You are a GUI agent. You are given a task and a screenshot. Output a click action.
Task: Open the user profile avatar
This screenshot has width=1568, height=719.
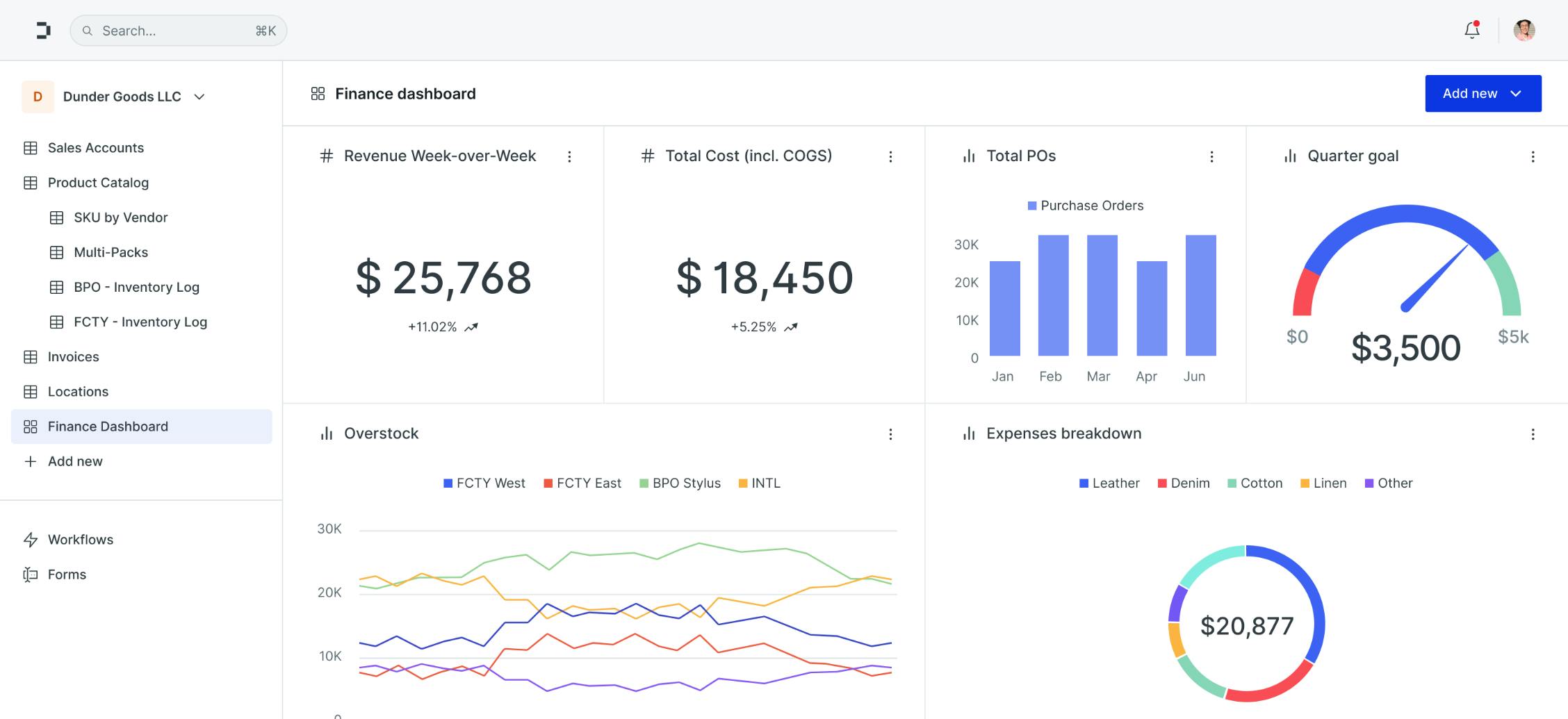coord(1524,31)
